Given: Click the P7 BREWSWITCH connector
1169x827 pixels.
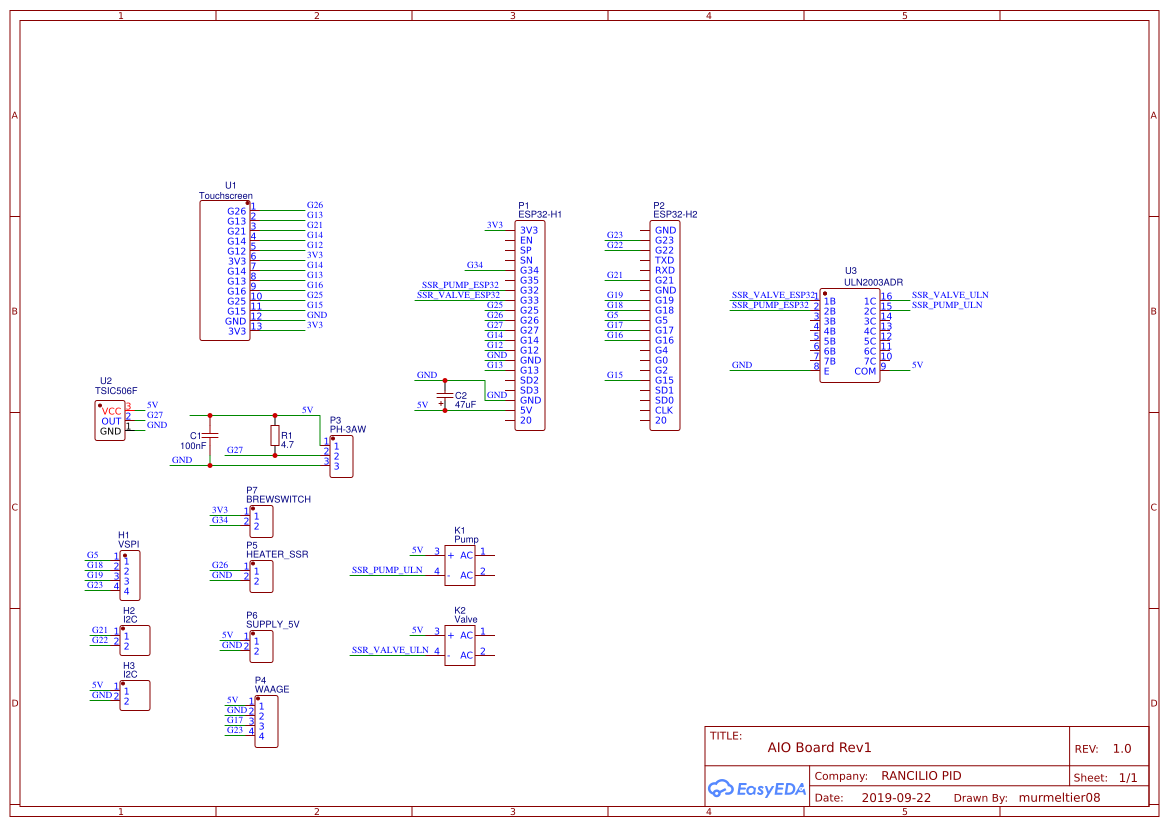Looking at the screenshot, I should tap(260, 521).
